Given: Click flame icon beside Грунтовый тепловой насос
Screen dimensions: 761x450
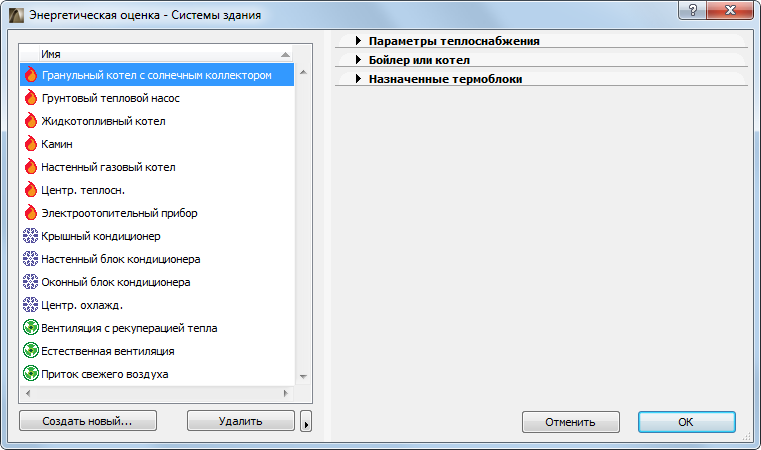Looking at the screenshot, I should [31, 98].
